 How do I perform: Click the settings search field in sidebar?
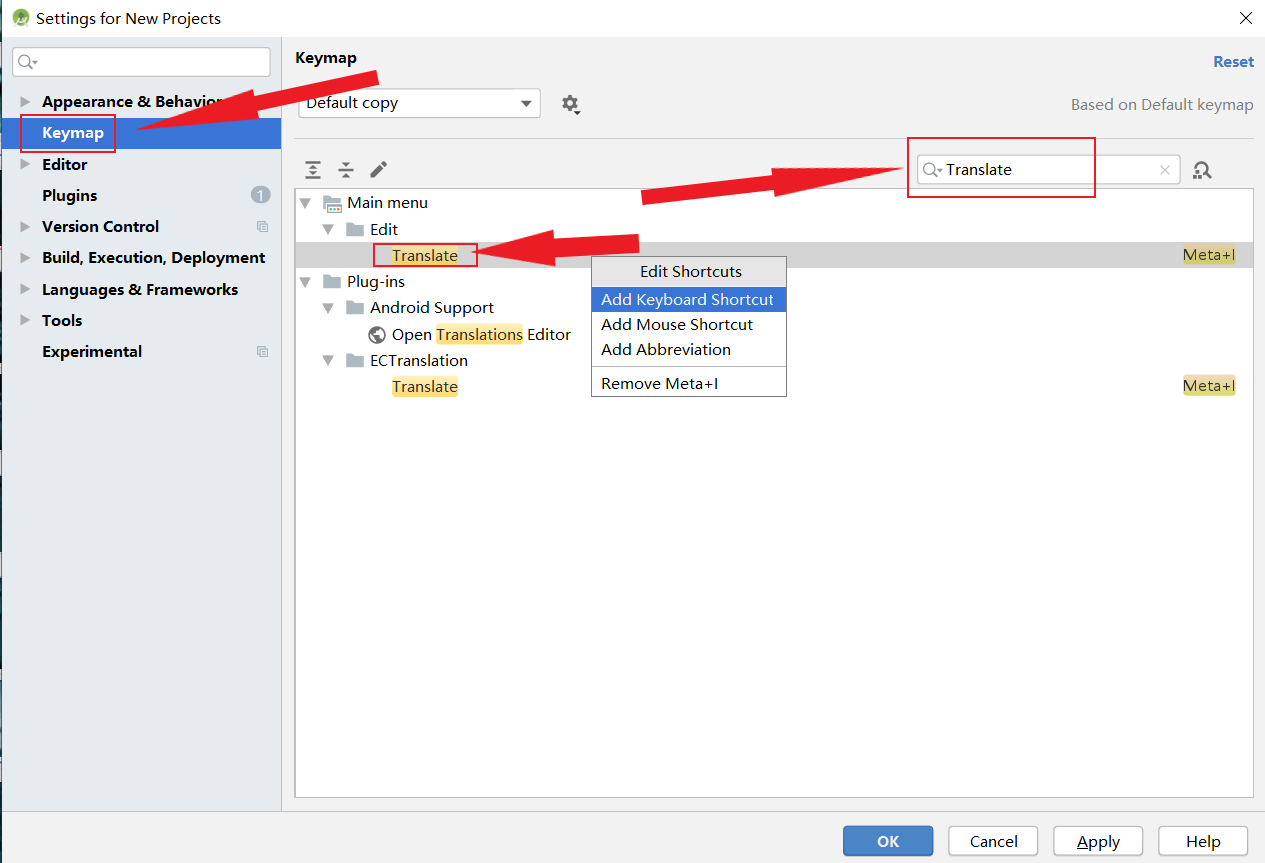tap(141, 62)
